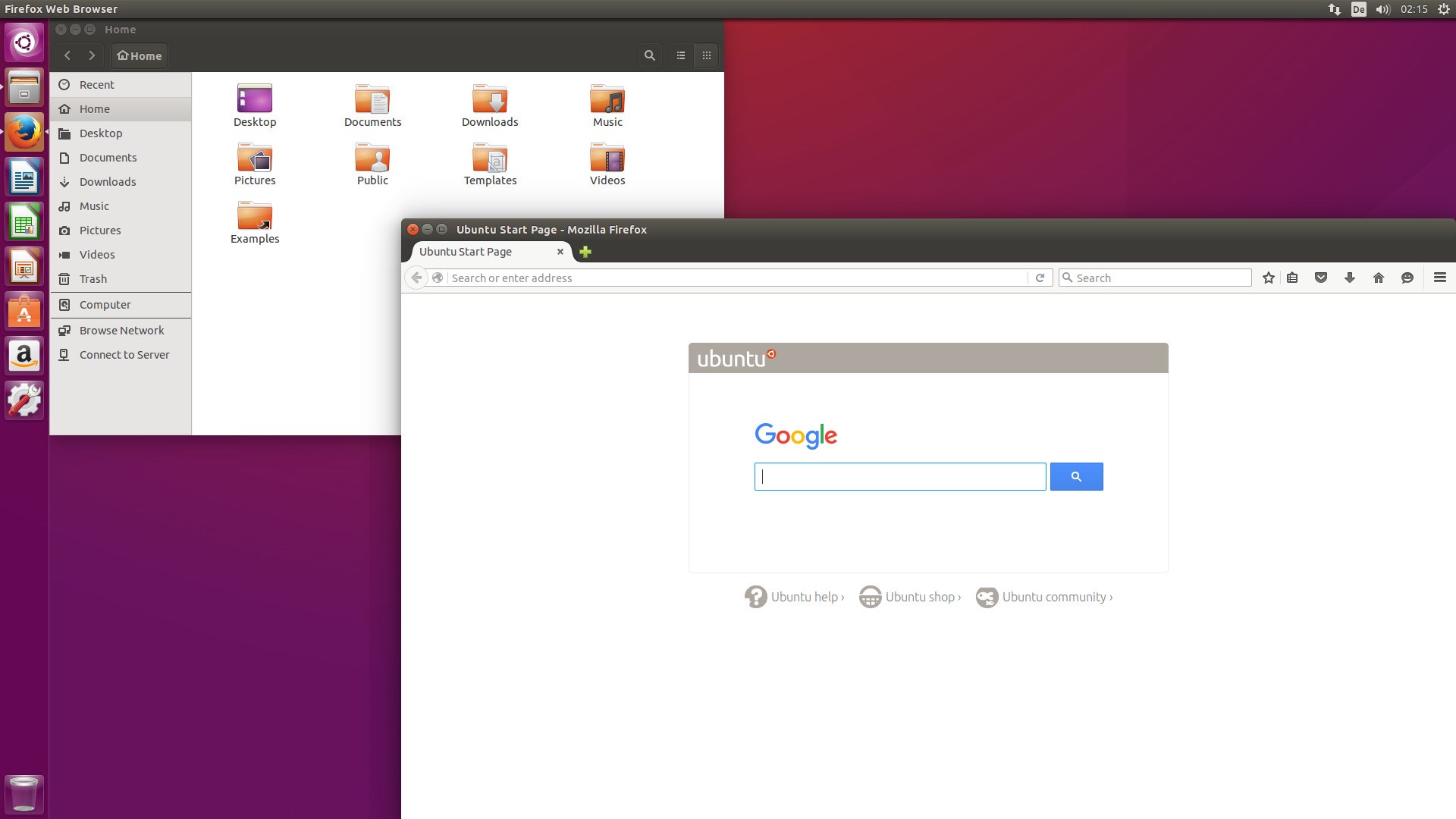Switch Files to list view
This screenshot has width=1456, height=819.
(681, 55)
